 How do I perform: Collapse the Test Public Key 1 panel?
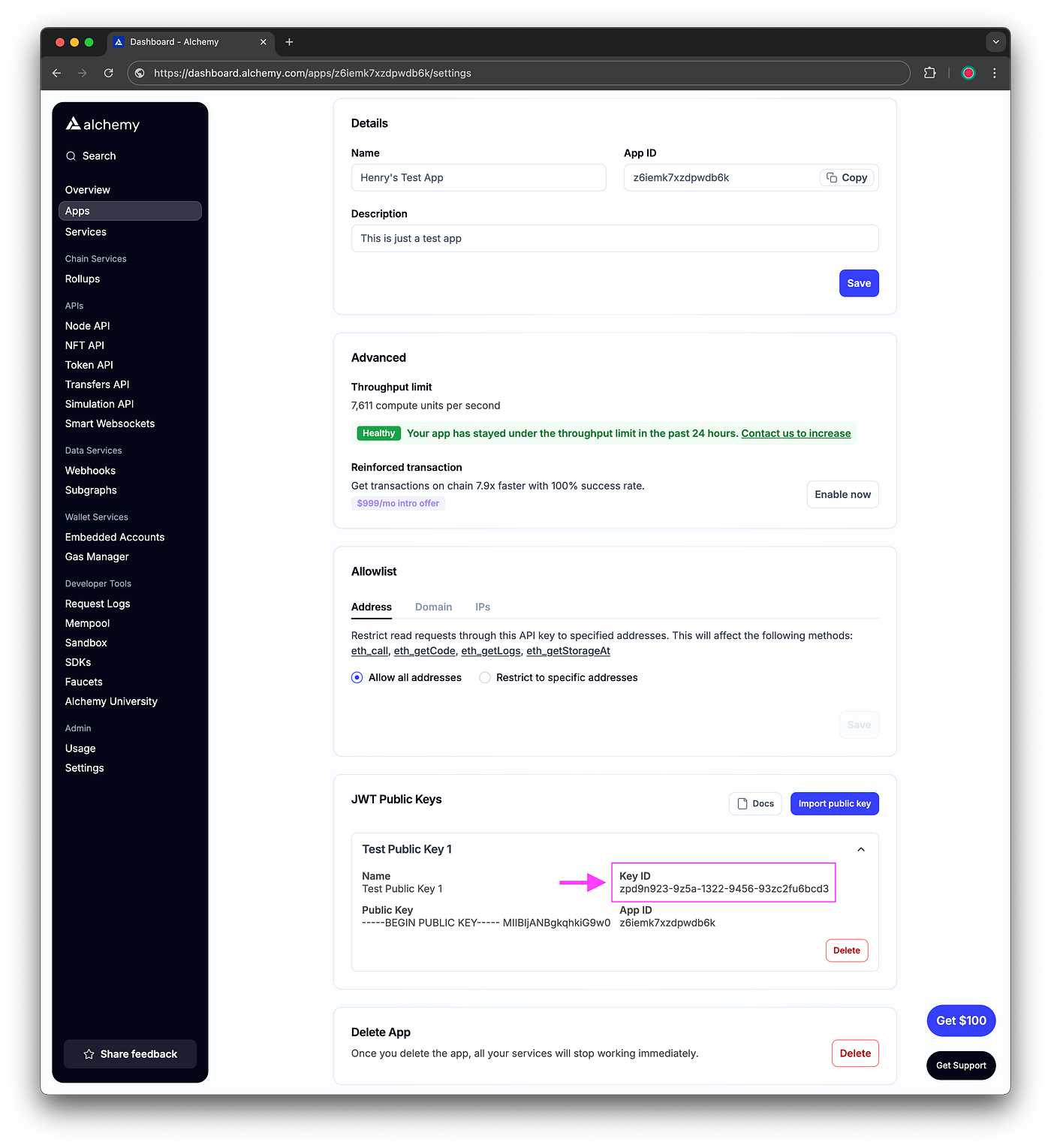point(861,849)
